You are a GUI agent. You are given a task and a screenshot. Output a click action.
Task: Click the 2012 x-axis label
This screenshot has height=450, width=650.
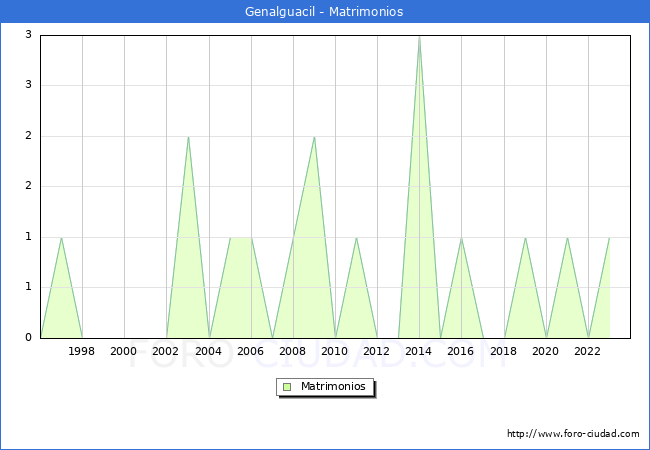click(x=377, y=351)
